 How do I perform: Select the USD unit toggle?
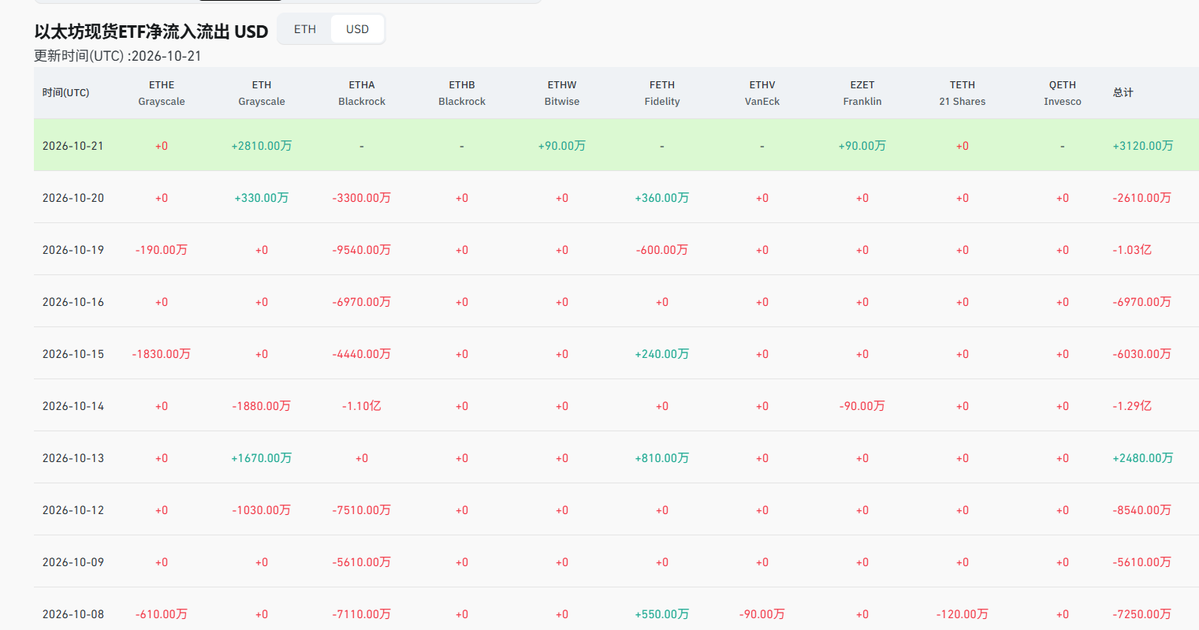pyautogui.click(x=357, y=29)
